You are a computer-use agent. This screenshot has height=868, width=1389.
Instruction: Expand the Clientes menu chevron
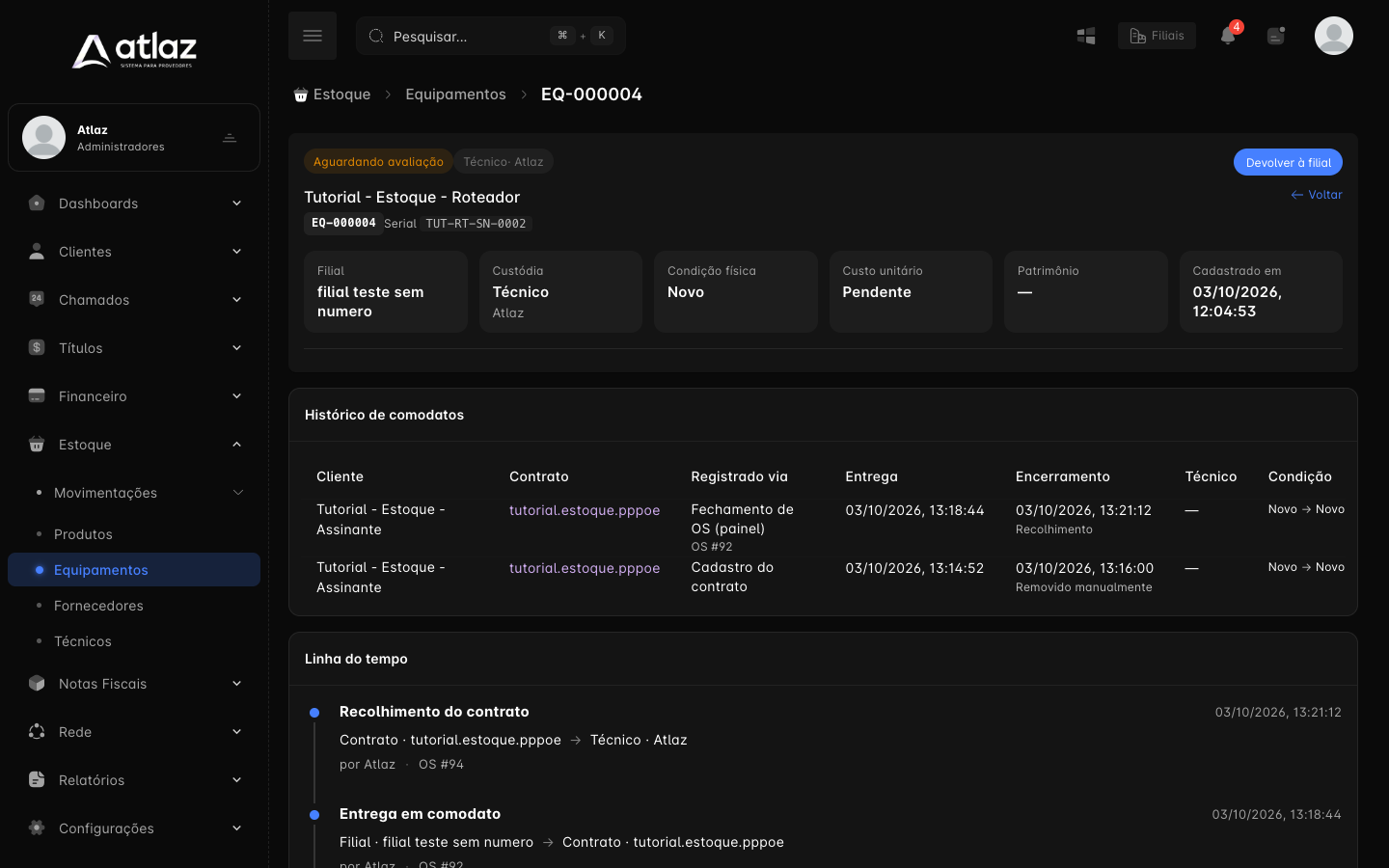pos(236,252)
